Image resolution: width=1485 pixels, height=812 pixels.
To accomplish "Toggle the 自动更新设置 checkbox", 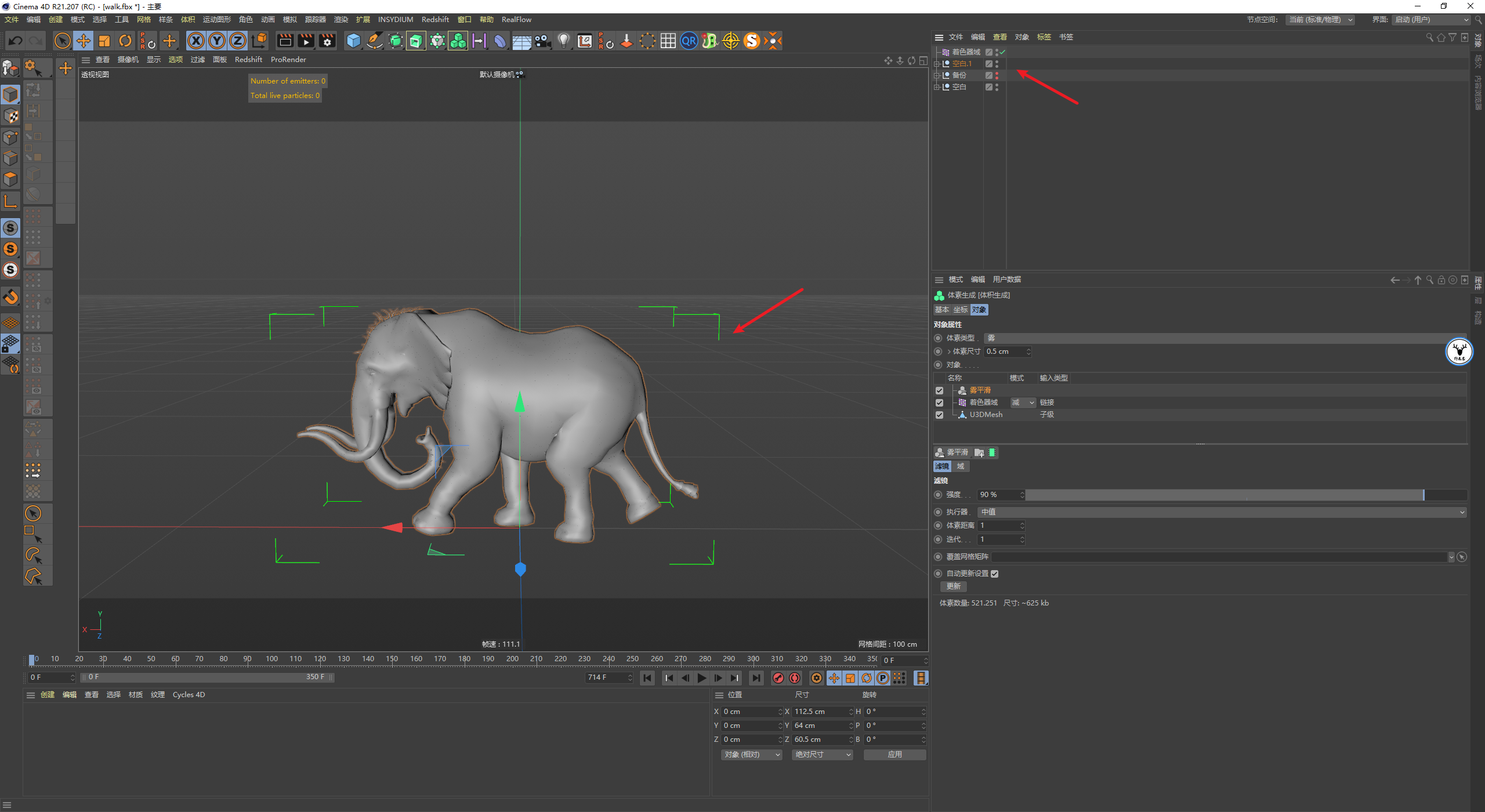I will click(x=995, y=574).
